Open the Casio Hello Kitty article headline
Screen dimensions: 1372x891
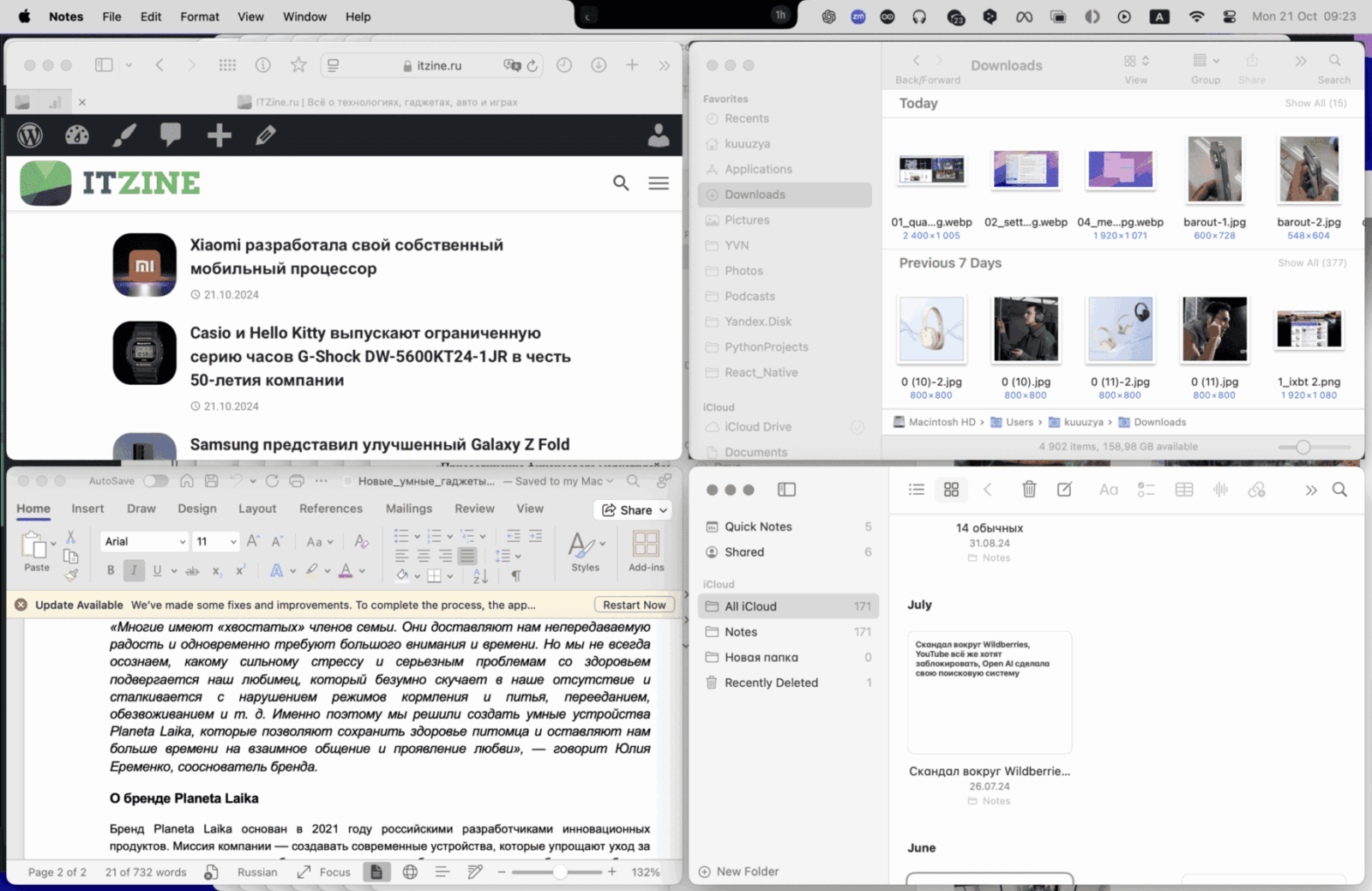click(380, 356)
